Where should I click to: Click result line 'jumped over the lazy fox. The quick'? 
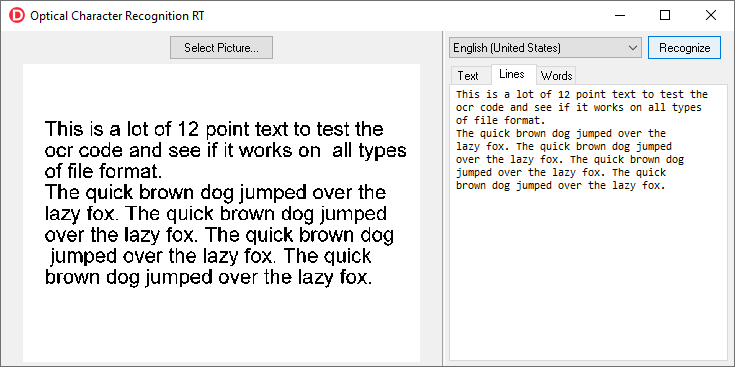[561, 172]
